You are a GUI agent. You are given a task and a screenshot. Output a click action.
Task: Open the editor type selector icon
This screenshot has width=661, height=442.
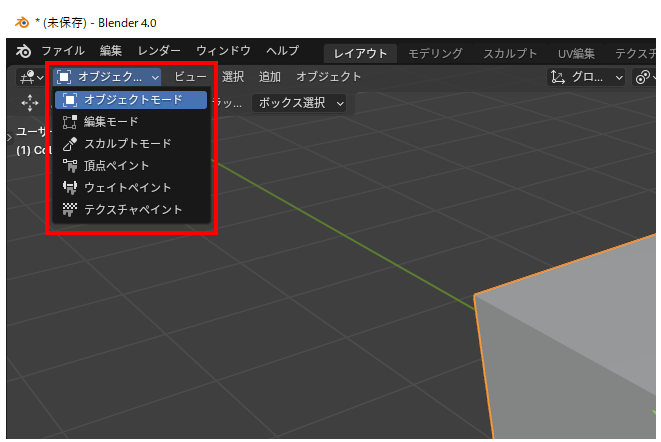(x=32, y=77)
